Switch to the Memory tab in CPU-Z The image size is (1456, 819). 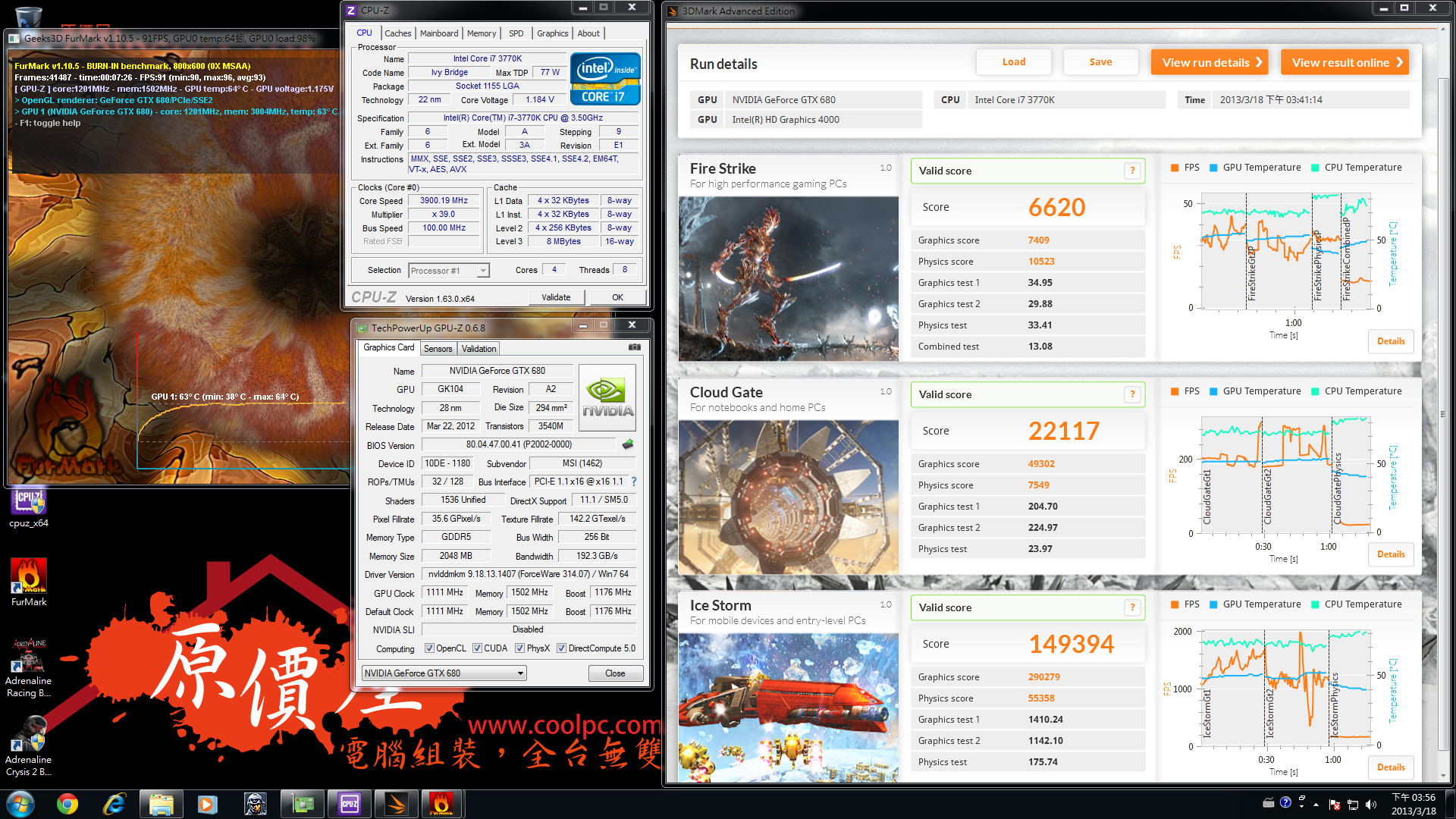pos(482,33)
